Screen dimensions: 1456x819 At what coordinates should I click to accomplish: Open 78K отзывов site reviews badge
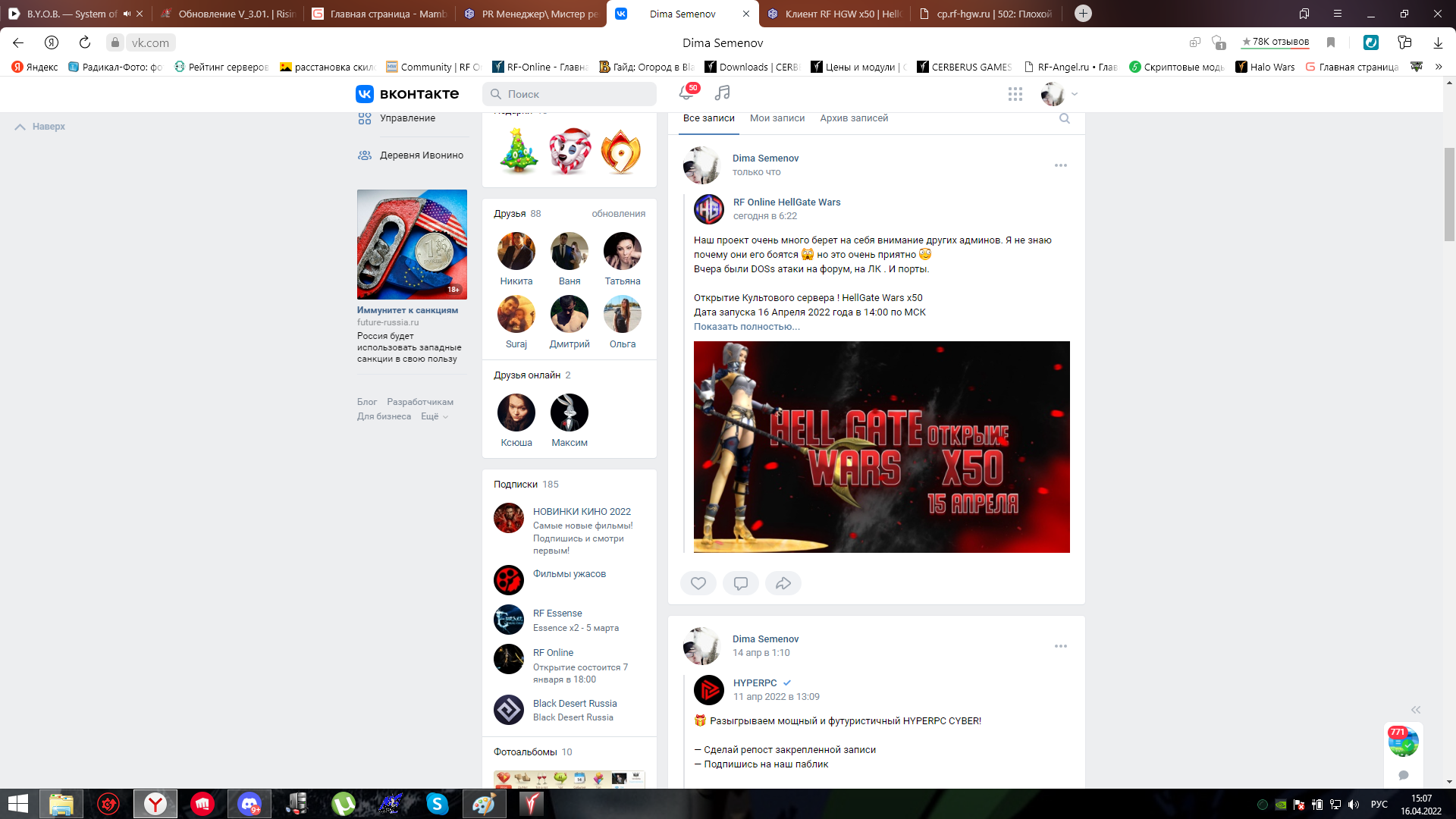pos(1275,42)
